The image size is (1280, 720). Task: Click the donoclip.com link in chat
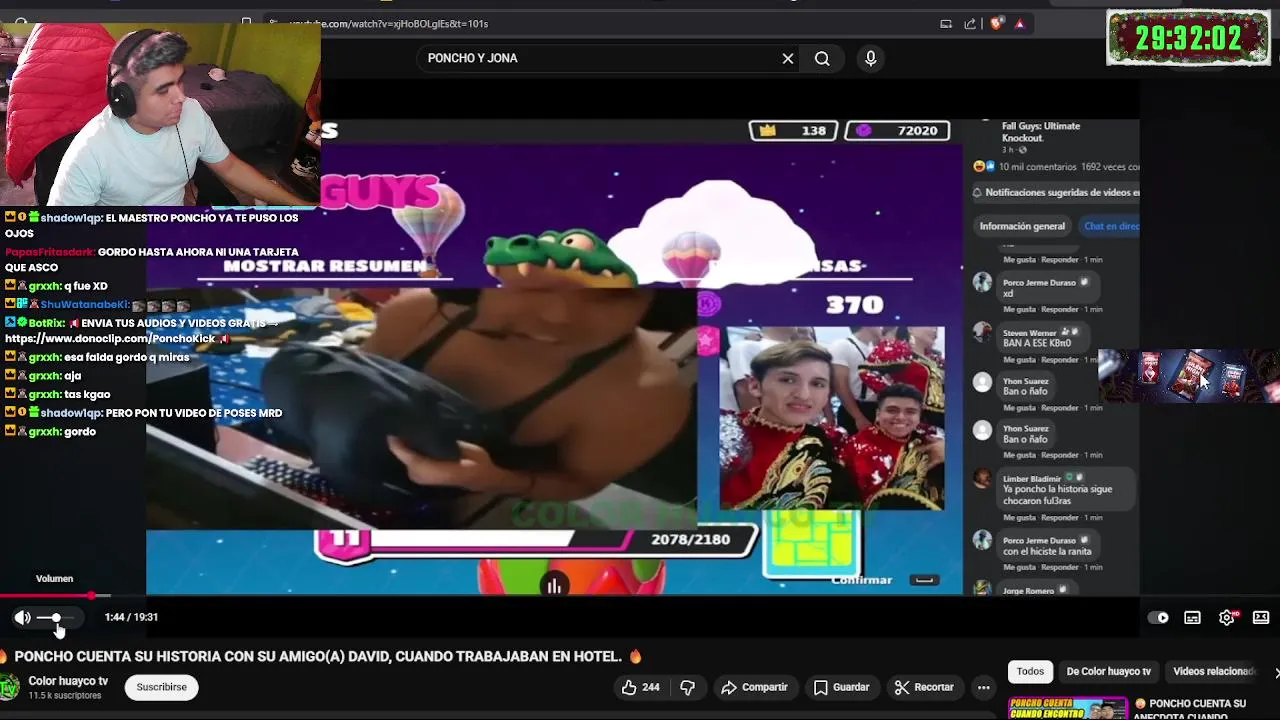click(110, 339)
